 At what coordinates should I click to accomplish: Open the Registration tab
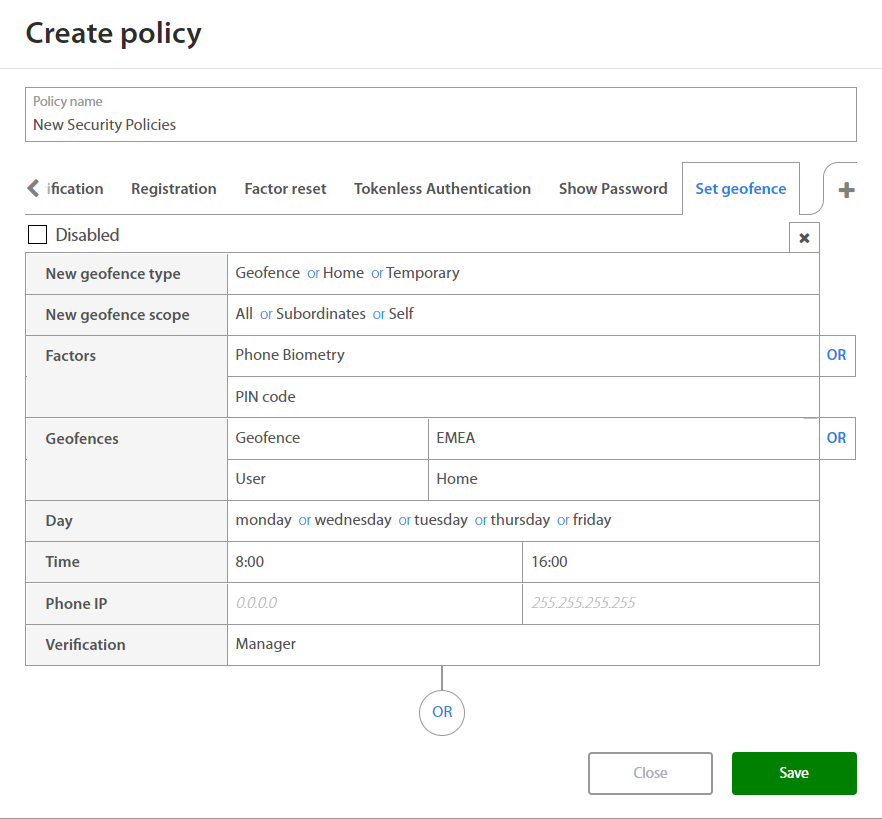click(x=173, y=189)
